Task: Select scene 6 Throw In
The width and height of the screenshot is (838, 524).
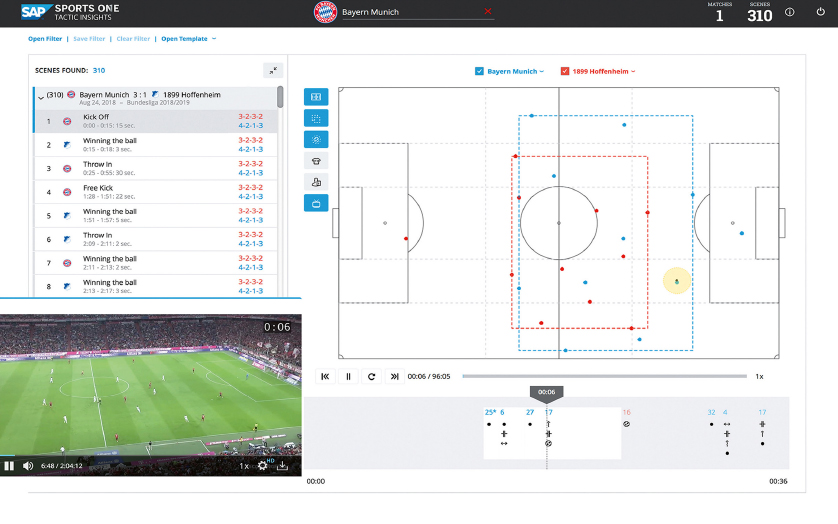Action: pyautogui.click(x=156, y=239)
